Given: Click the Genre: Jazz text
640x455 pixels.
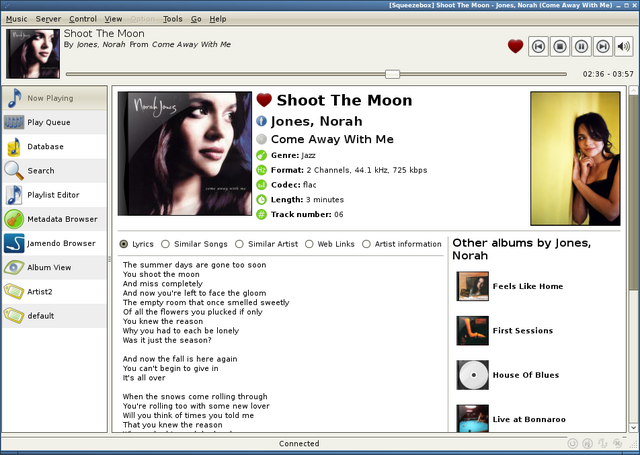Looking at the screenshot, I should coord(293,155).
